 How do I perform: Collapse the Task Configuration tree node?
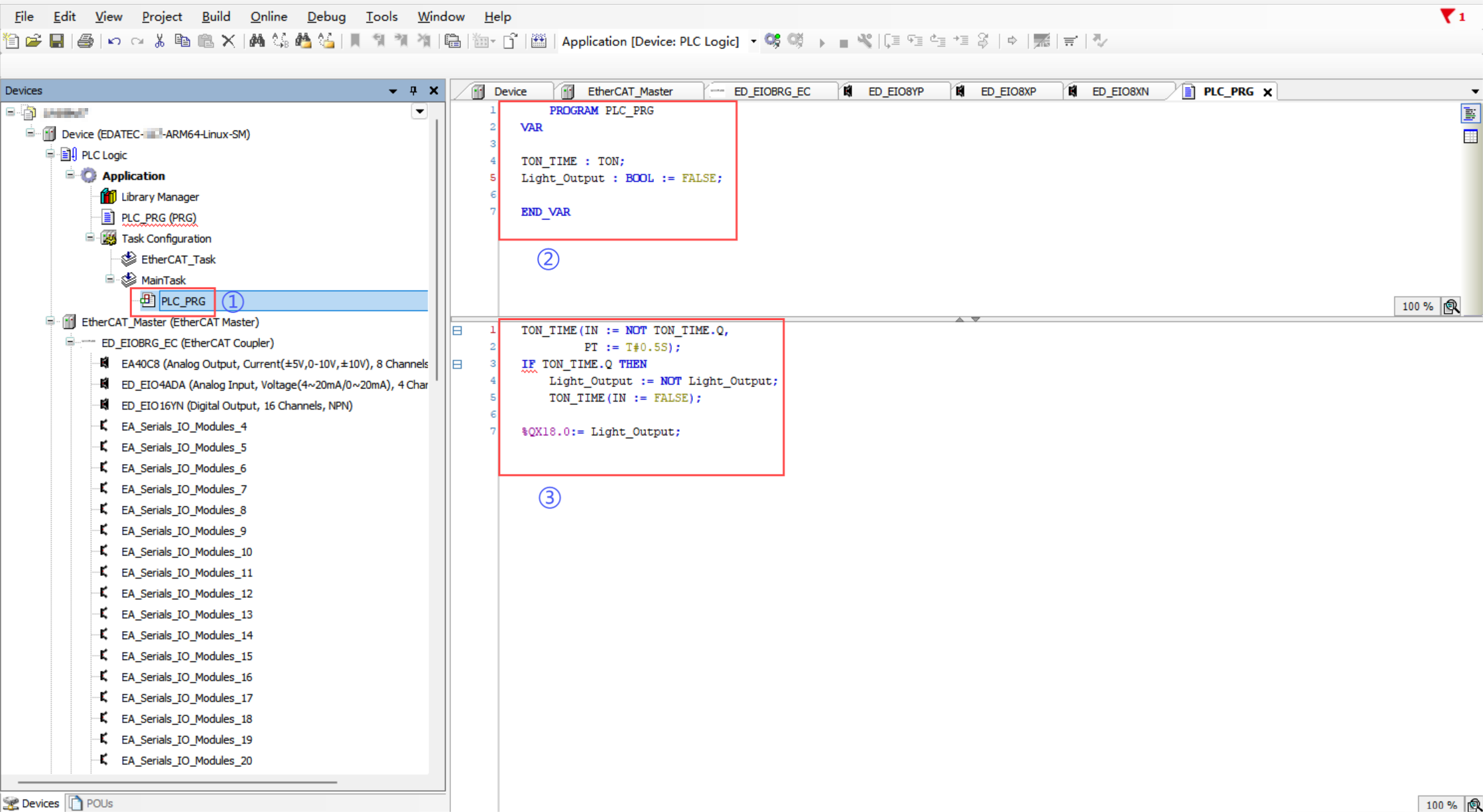[90, 238]
